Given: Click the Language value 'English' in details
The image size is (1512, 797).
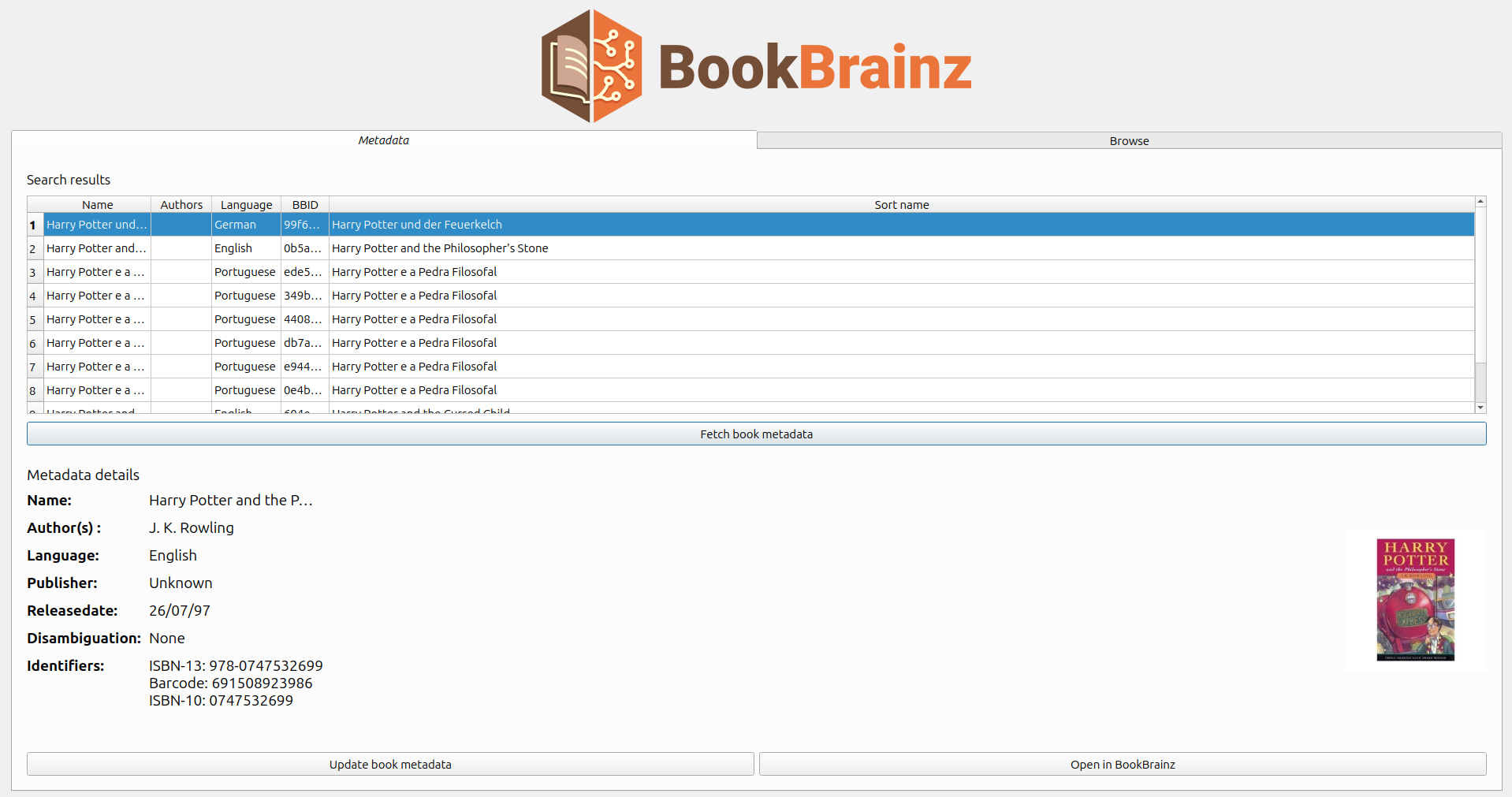Looking at the screenshot, I should point(173,556).
